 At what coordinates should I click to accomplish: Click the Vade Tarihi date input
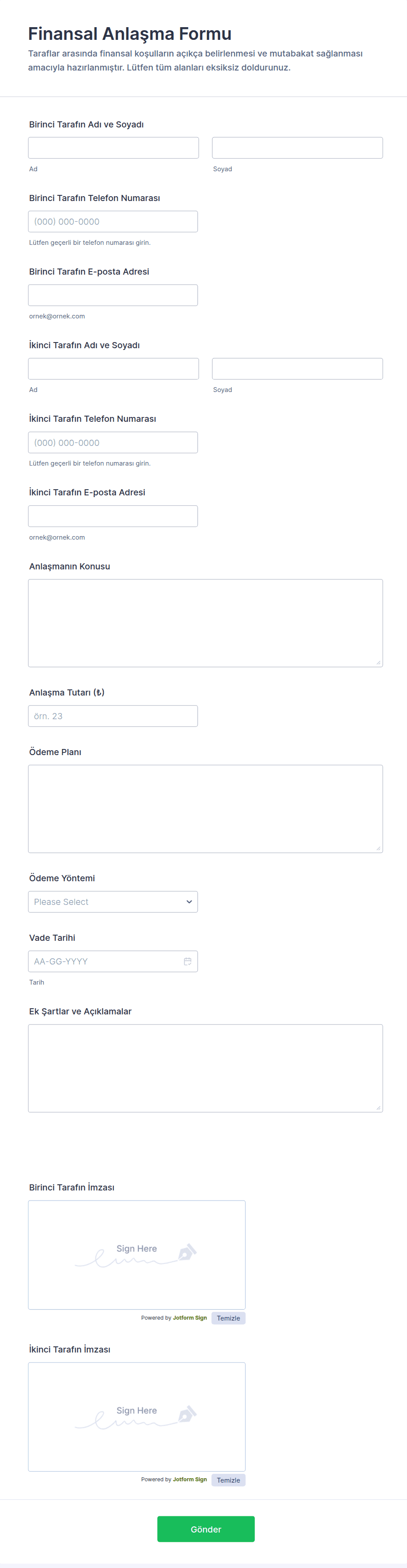(103, 961)
